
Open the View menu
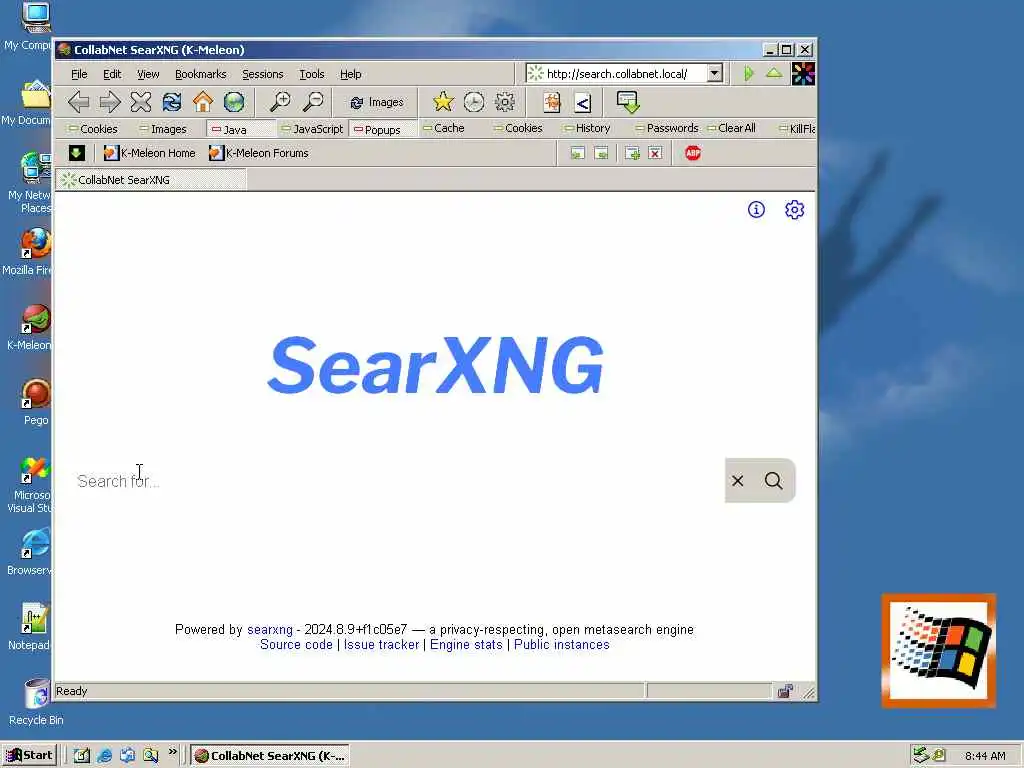(x=148, y=74)
